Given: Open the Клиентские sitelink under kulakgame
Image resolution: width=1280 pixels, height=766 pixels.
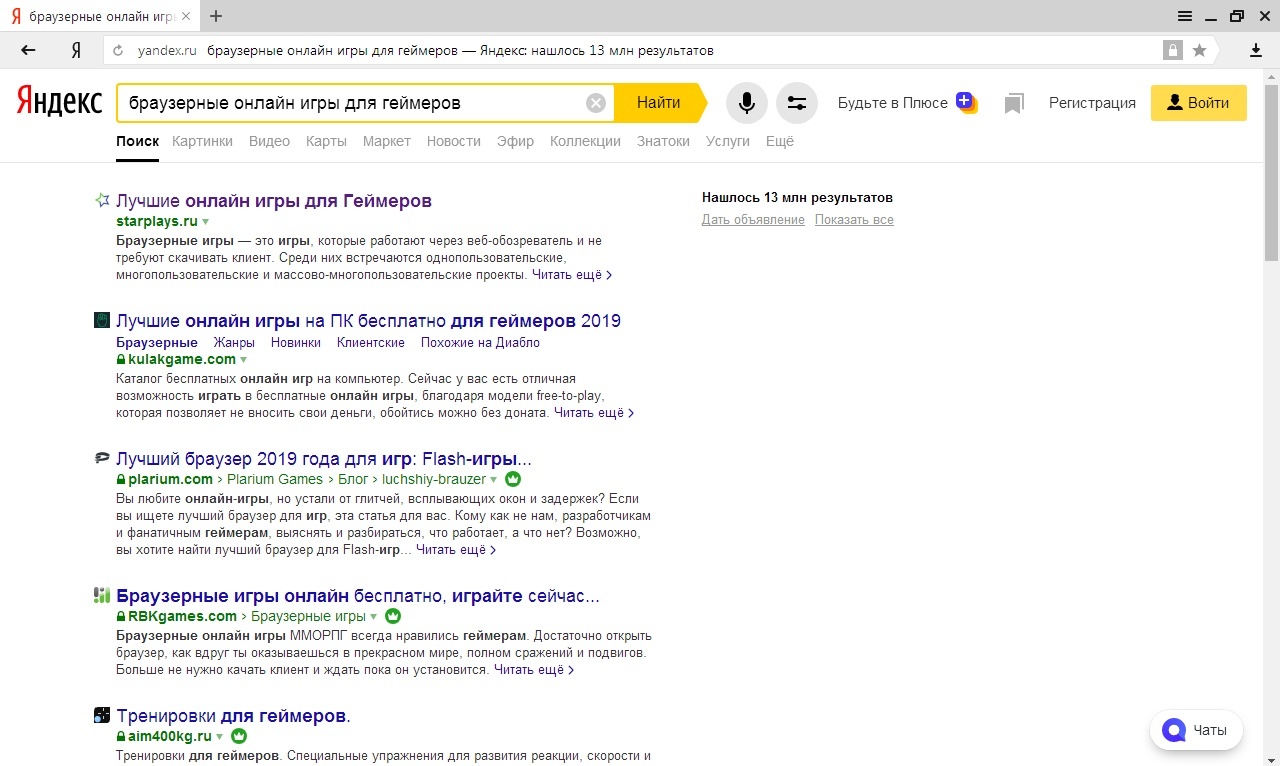Looking at the screenshot, I should [x=371, y=342].
